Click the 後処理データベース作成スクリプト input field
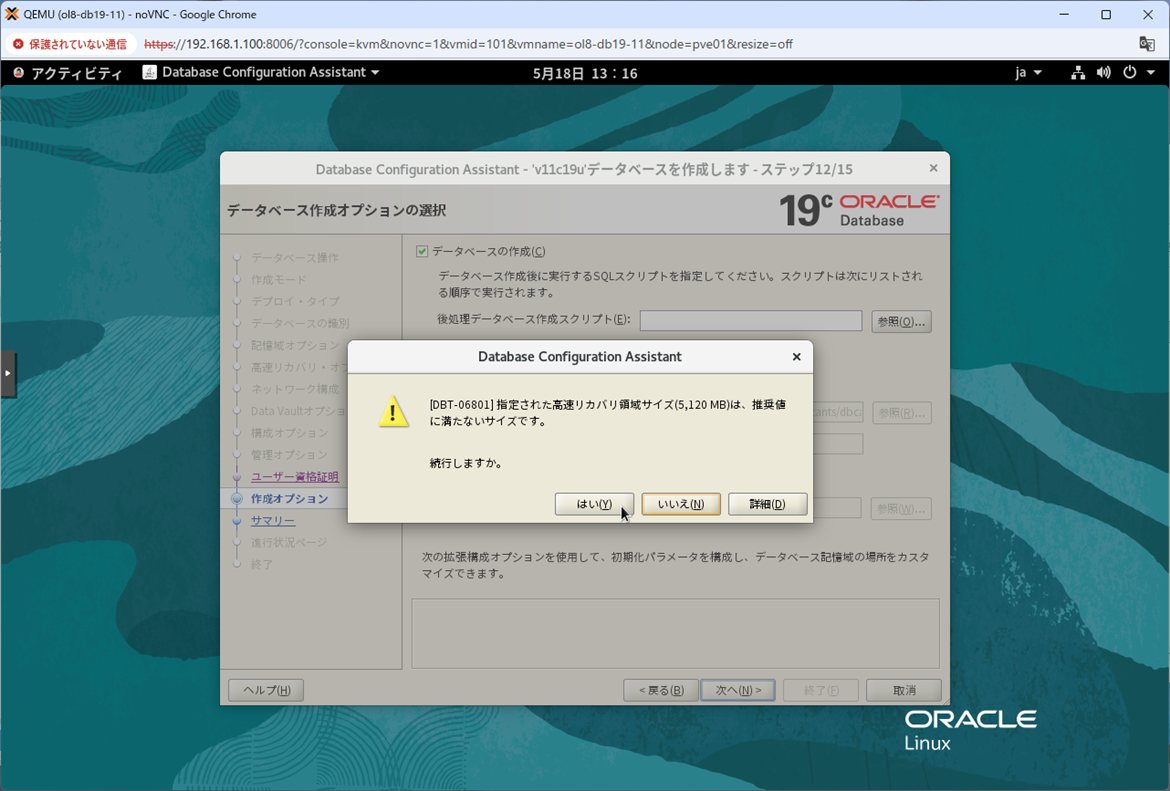Viewport: 1170px width, 791px height. [751, 321]
